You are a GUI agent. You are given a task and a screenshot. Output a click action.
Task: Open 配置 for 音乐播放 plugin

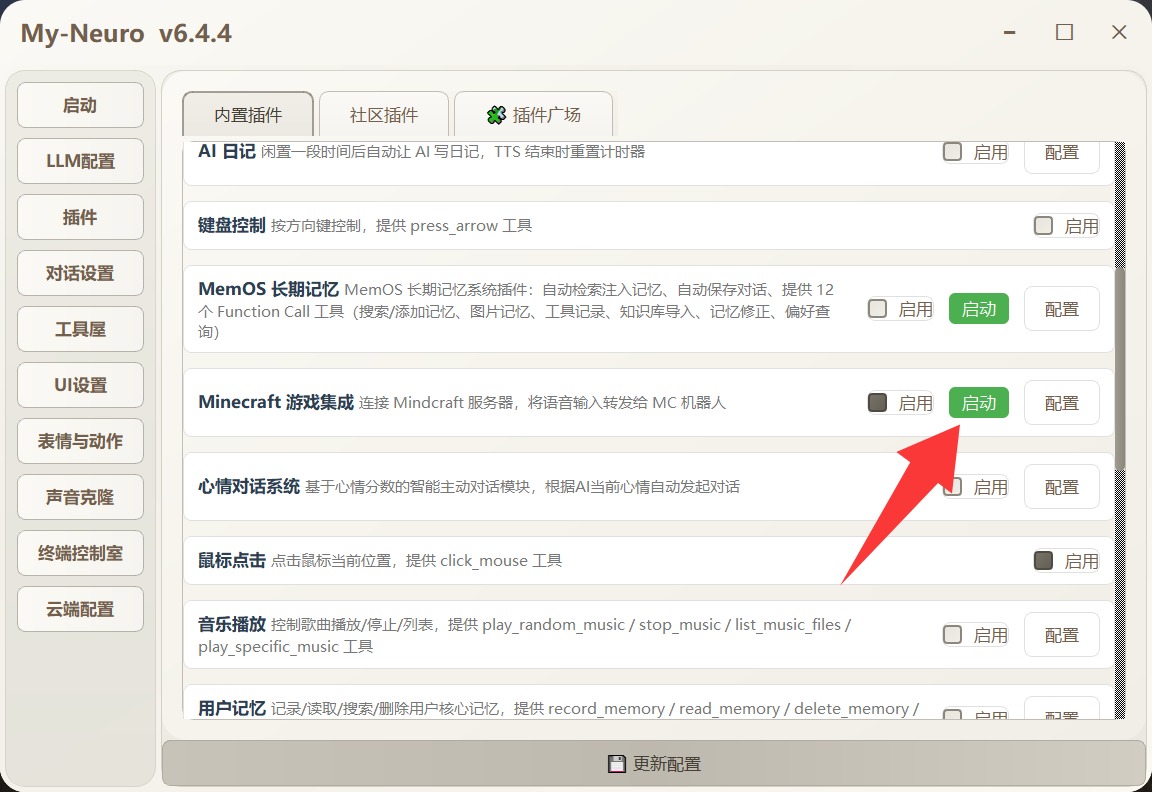(x=1061, y=635)
